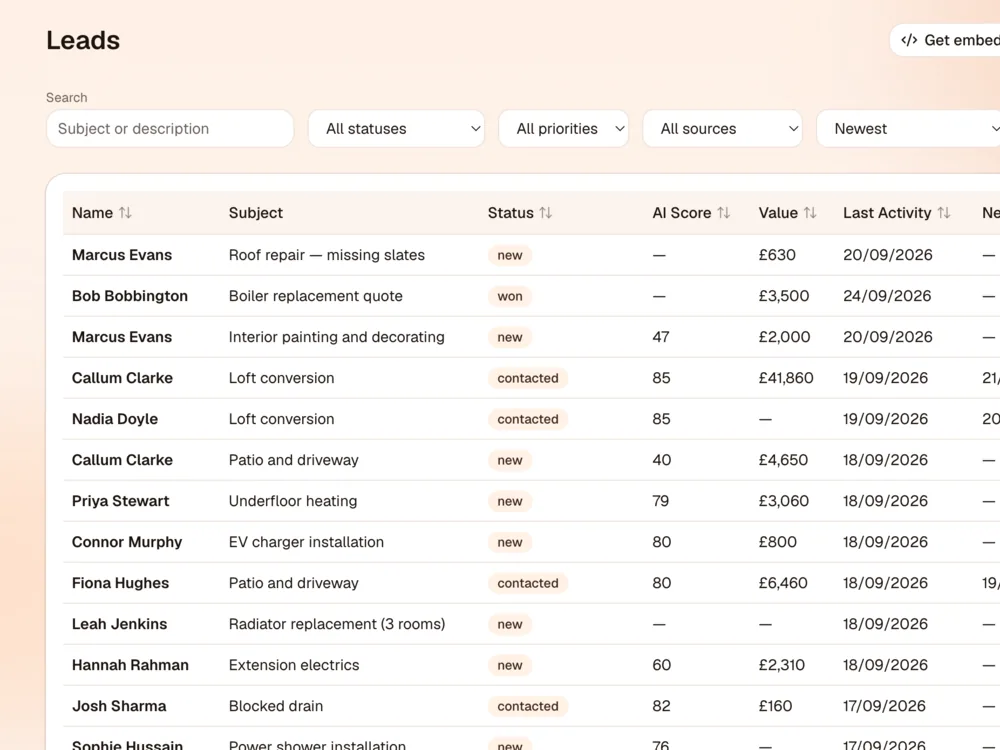Click Patio and driveway subject for Fiona Hughes
This screenshot has width=1000, height=750.
293,583
